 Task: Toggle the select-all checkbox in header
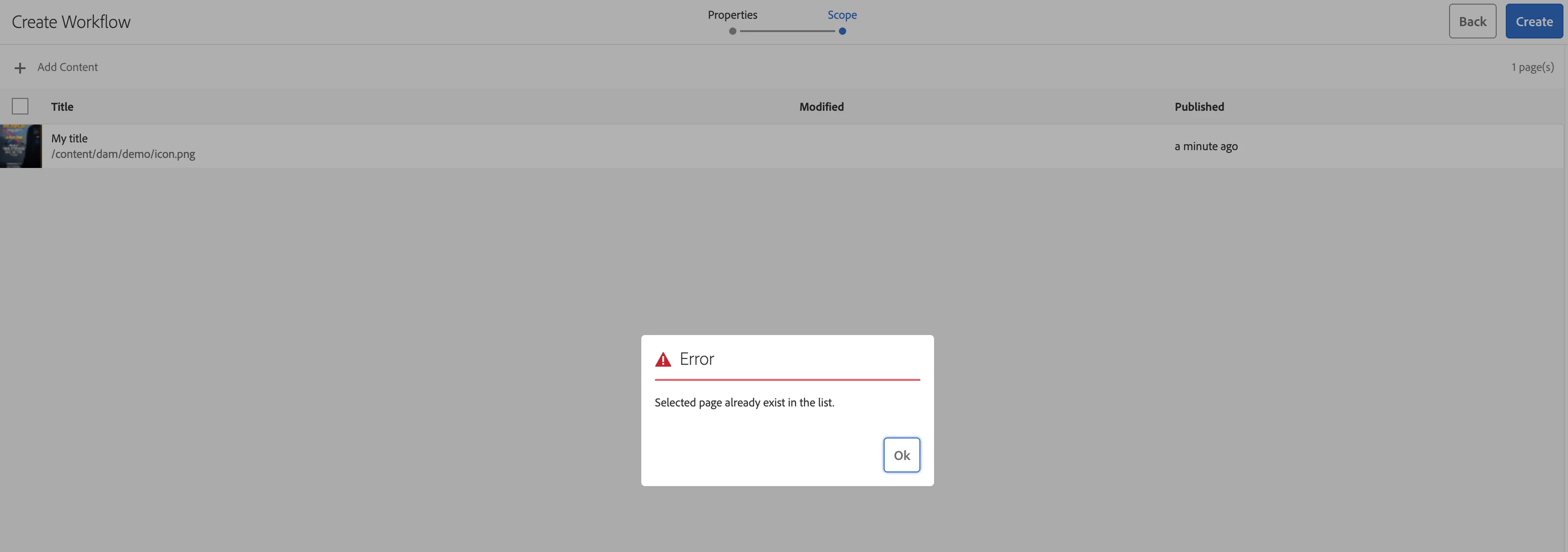[20, 107]
